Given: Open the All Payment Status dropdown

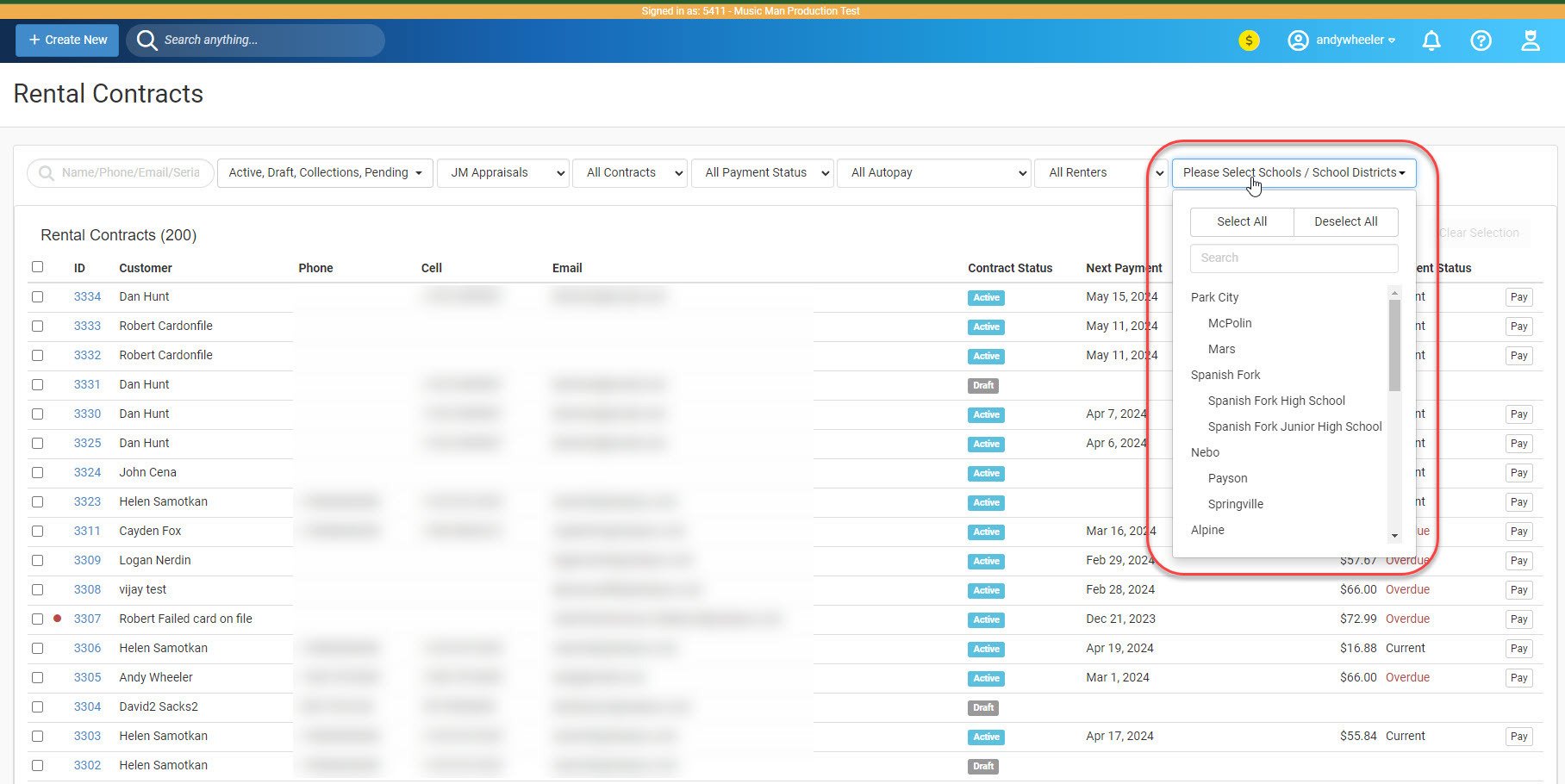Looking at the screenshot, I should 763,173.
